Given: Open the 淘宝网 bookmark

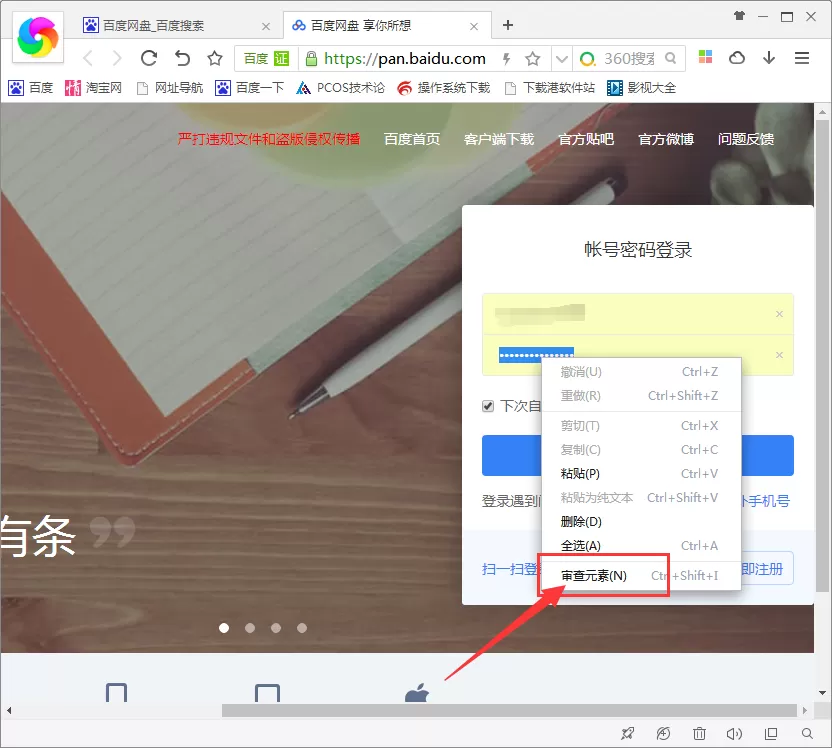Looking at the screenshot, I should tap(93, 88).
